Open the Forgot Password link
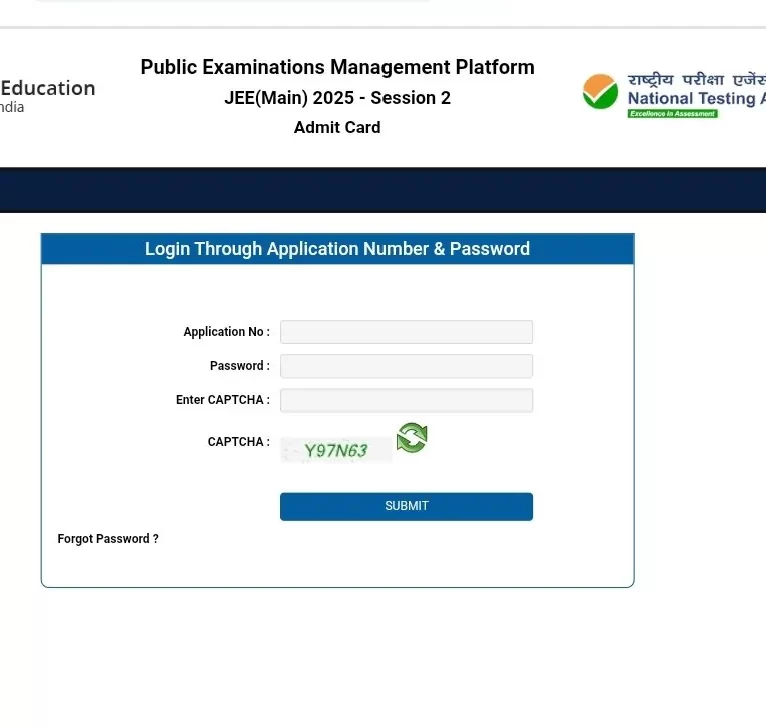The width and height of the screenshot is (766, 727). coord(108,539)
